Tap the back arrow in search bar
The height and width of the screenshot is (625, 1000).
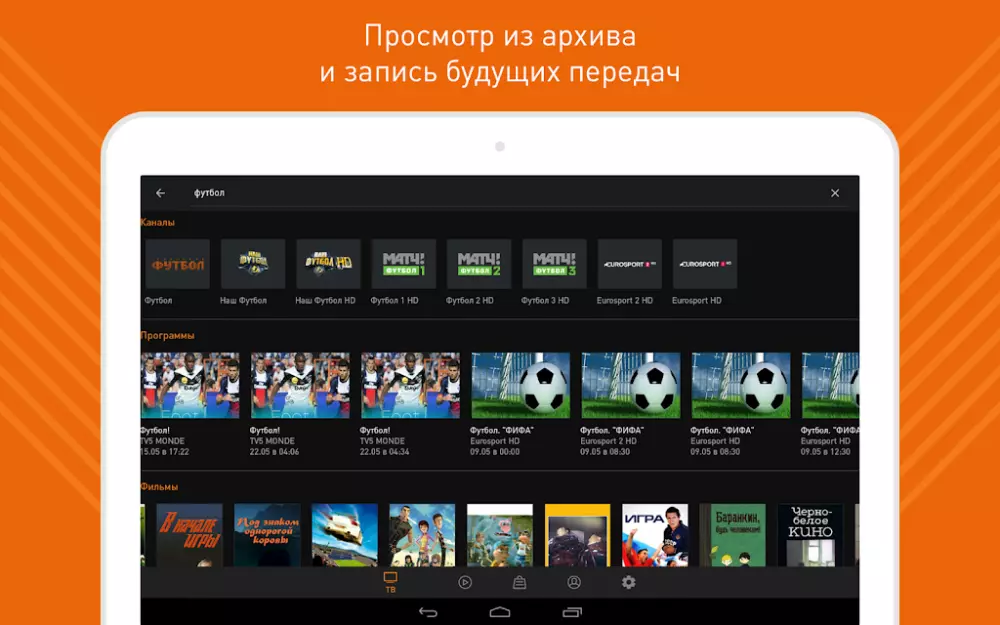(160, 193)
